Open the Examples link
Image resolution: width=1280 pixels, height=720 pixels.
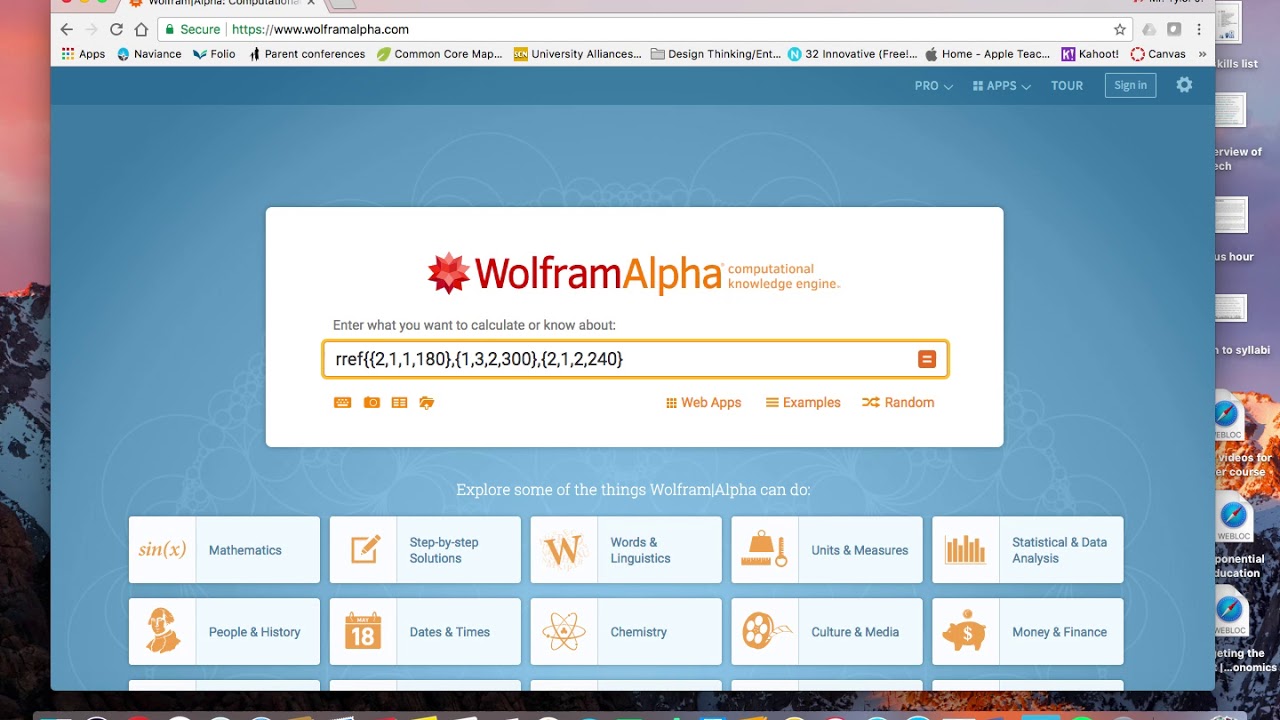tap(803, 402)
